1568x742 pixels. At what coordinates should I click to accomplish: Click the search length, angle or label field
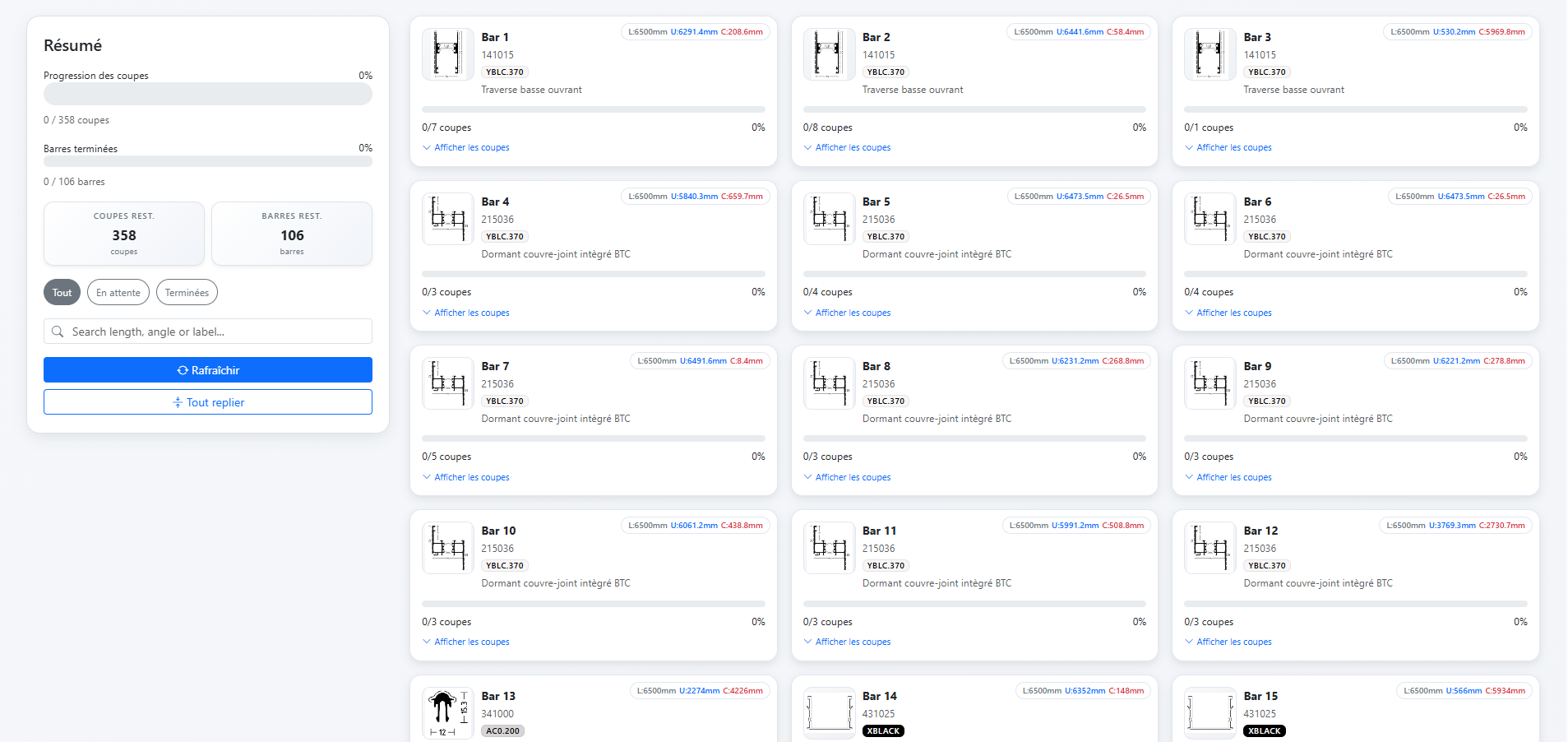click(x=218, y=332)
